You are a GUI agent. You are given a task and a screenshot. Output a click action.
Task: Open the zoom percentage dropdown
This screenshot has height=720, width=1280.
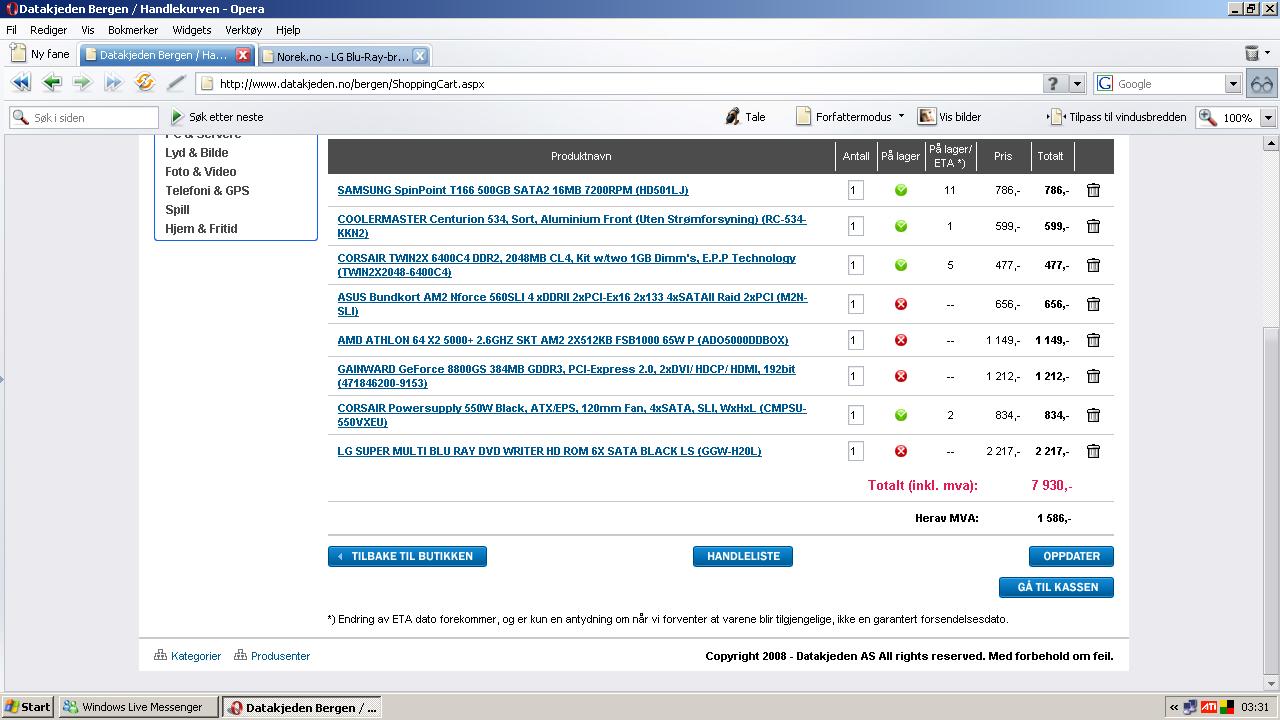tap(1268, 117)
